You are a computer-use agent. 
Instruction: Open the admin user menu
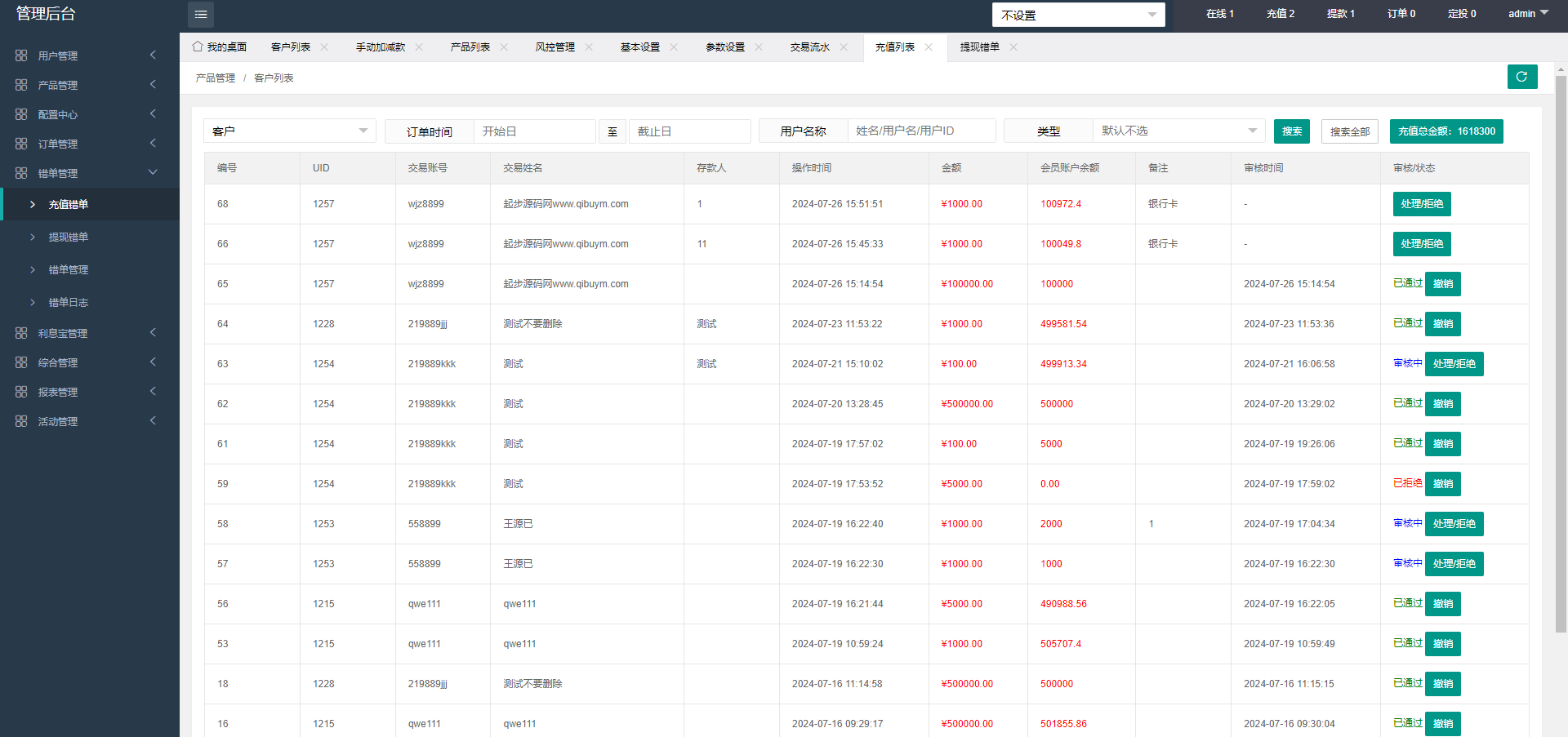(x=1527, y=14)
